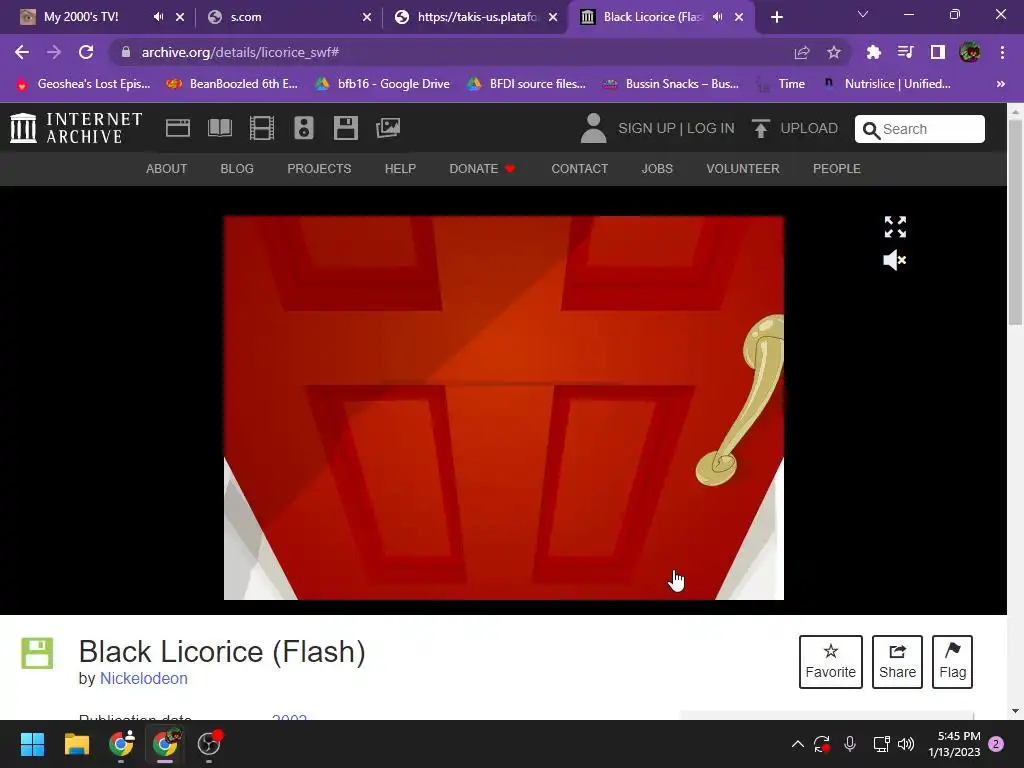Open Bussin Snacks bookmark
This screenshot has height=768, width=1024.
pos(671,84)
